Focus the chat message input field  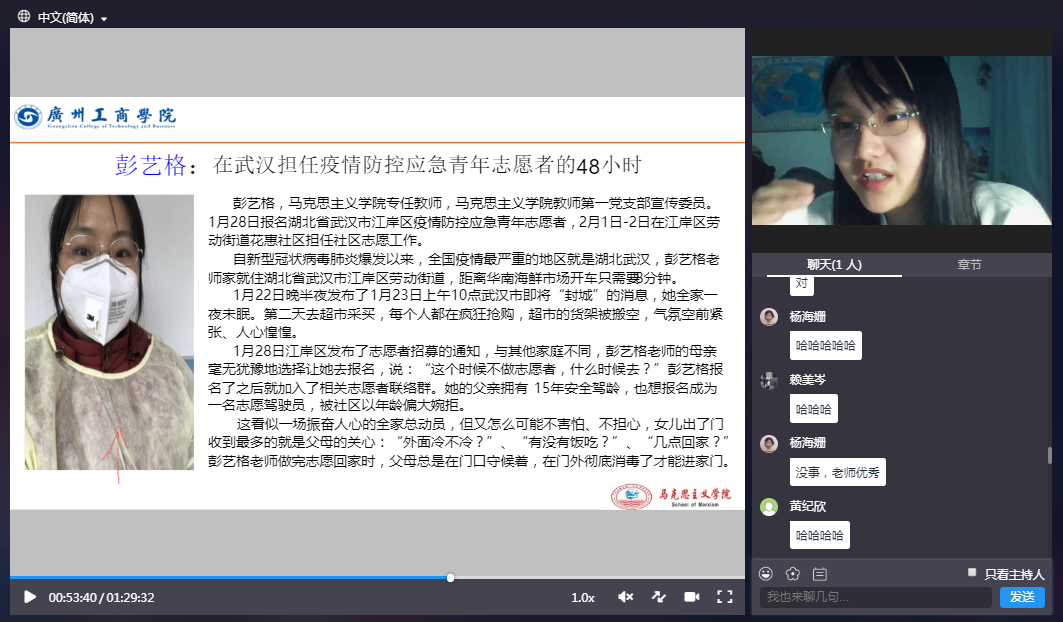click(876, 597)
